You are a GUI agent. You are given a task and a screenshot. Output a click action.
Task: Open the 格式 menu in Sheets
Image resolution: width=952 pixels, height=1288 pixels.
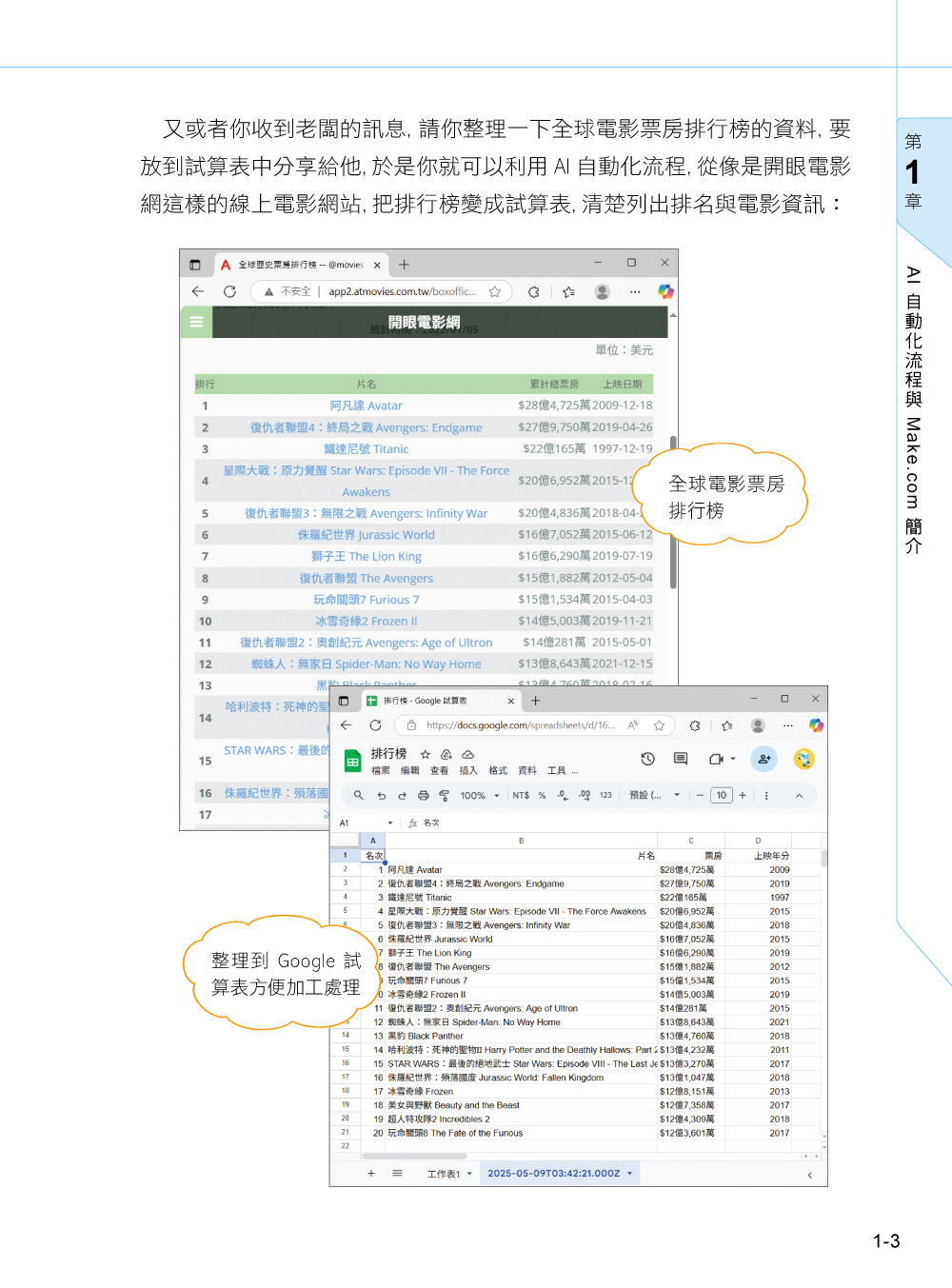[498, 770]
